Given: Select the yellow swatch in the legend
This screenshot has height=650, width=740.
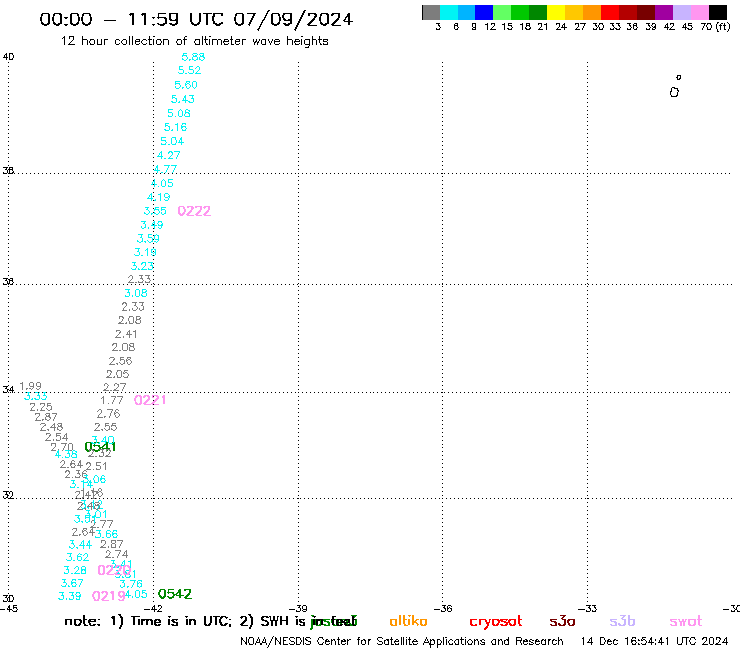Looking at the screenshot, I should (556, 12).
